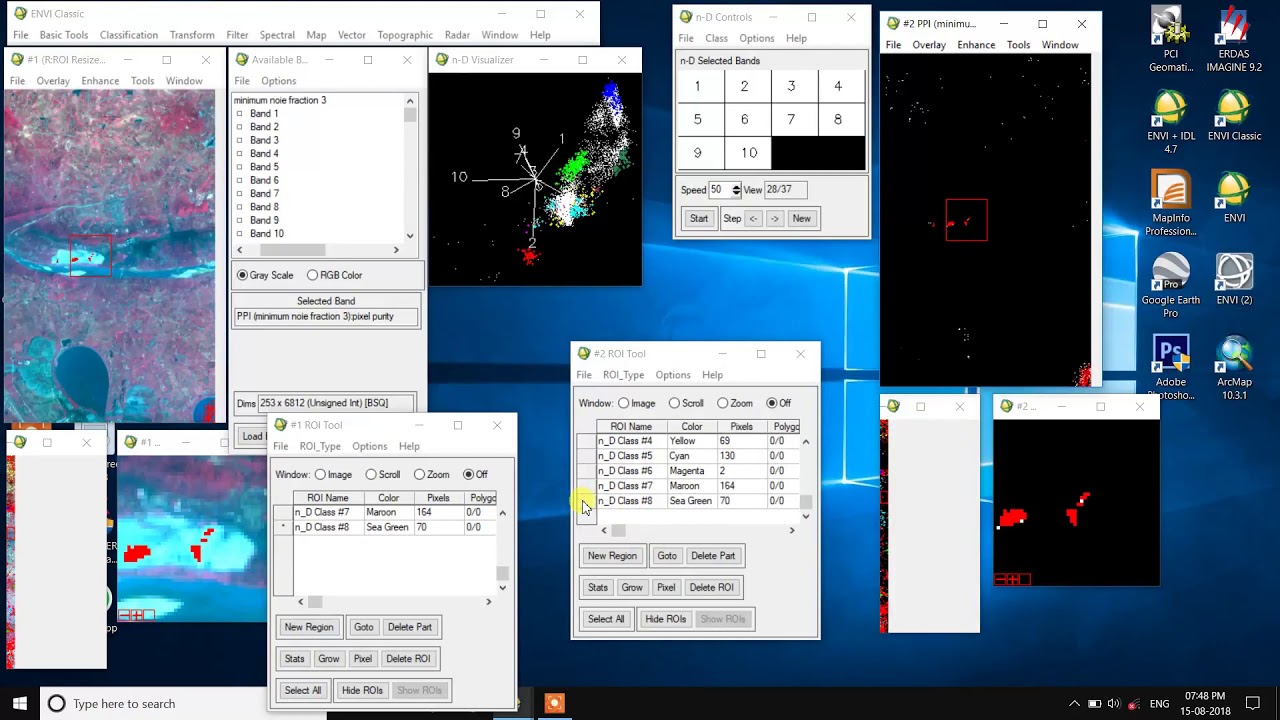Launch ENVI + IDL 4.7 desktop icon
Screen dimensions: 1280x720
click(1170, 122)
